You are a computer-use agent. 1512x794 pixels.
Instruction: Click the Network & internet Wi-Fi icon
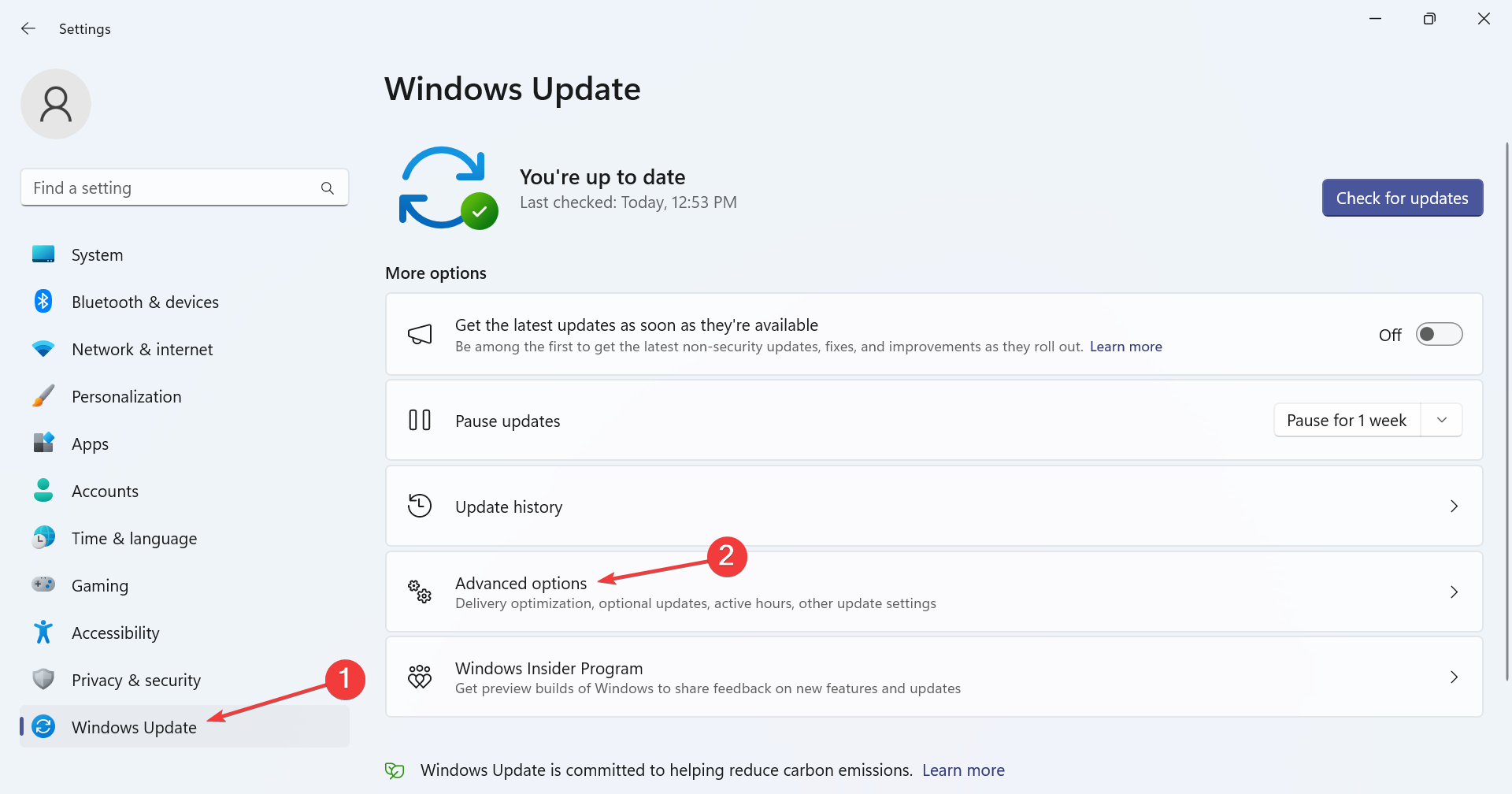(x=43, y=349)
